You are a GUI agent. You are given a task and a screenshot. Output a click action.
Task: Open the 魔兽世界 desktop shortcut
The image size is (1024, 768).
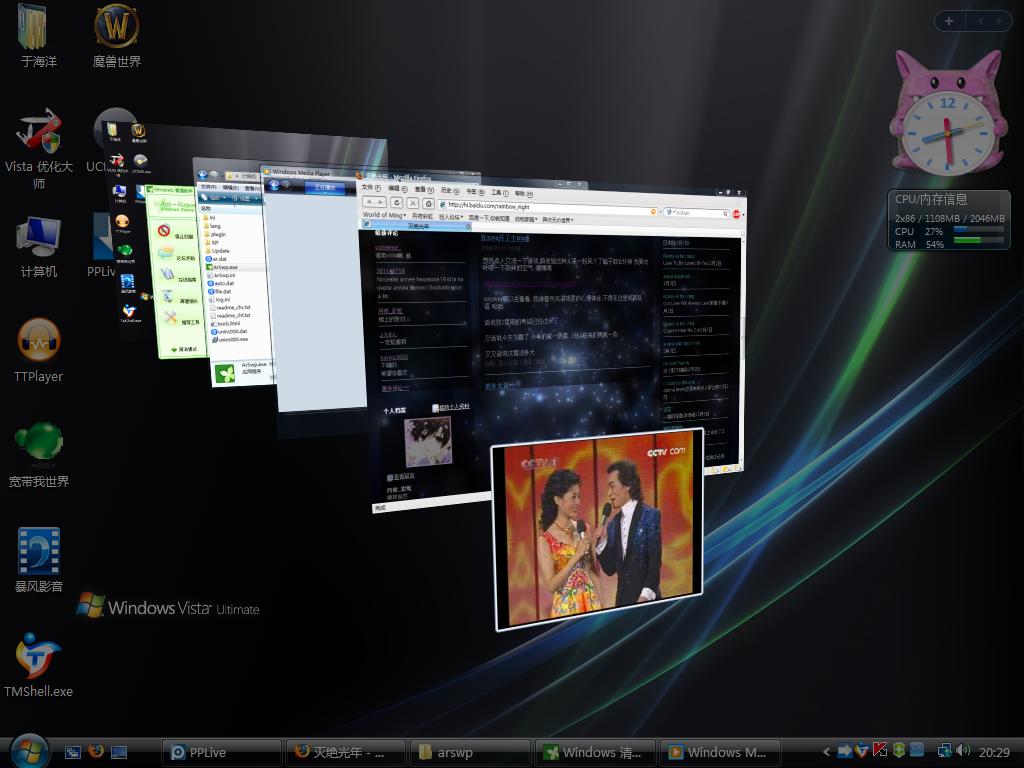[117, 28]
